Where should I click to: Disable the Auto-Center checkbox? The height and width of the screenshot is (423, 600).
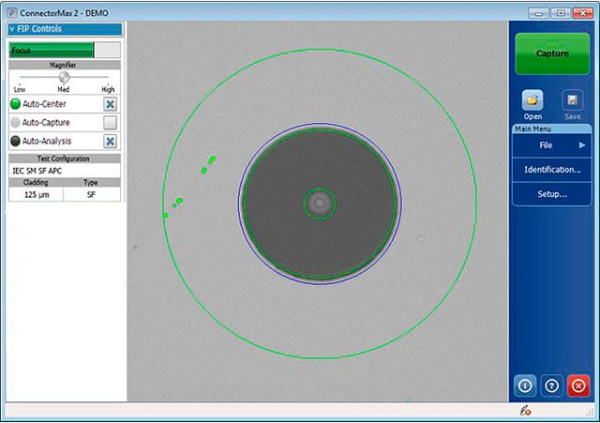coord(110,103)
